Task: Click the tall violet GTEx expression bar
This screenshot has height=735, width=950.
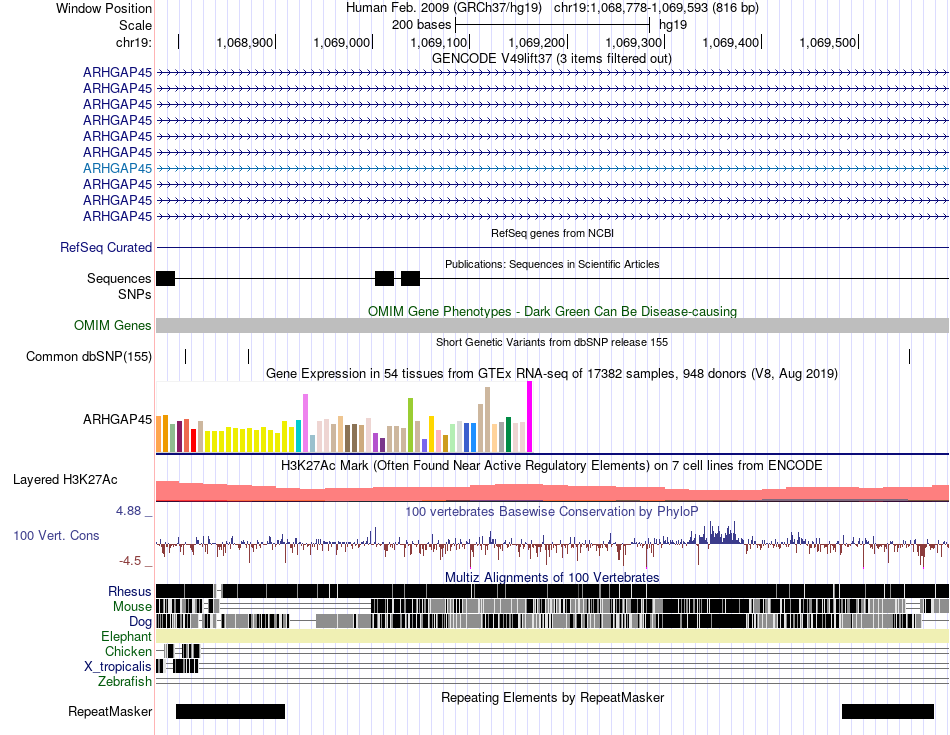Action: [x=305, y=423]
